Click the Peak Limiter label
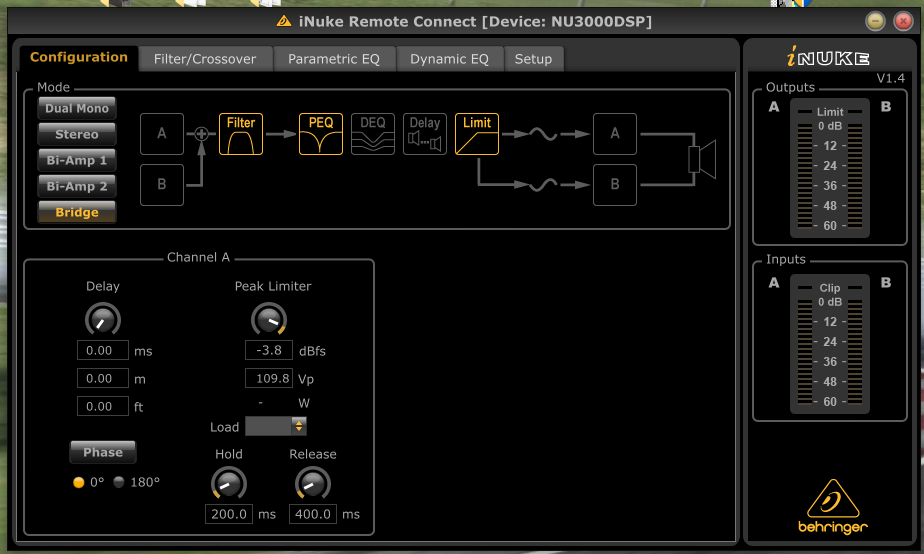This screenshot has height=554, width=924. tap(273, 286)
